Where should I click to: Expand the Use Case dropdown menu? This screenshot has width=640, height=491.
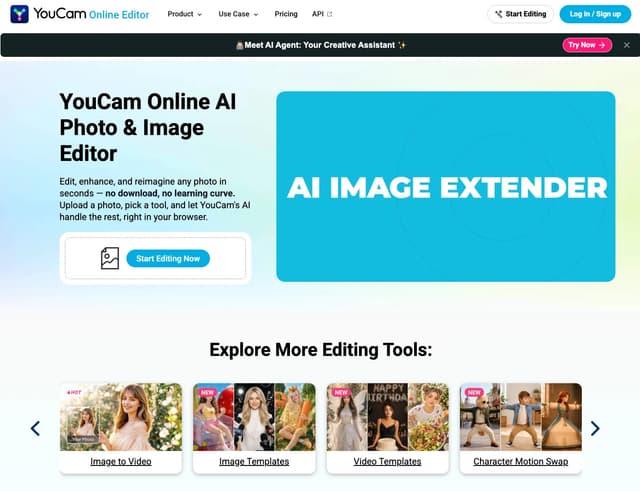tap(238, 14)
